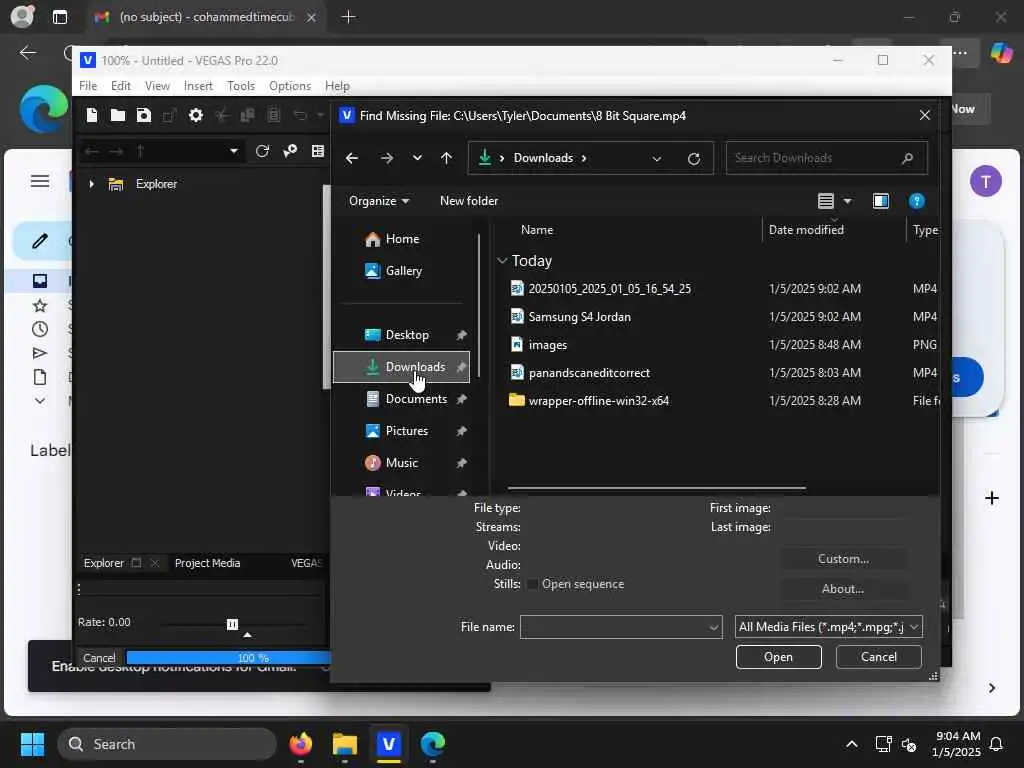This screenshot has width=1024, height=768.
Task: Toggle the preview pane icon
Action: 881,201
